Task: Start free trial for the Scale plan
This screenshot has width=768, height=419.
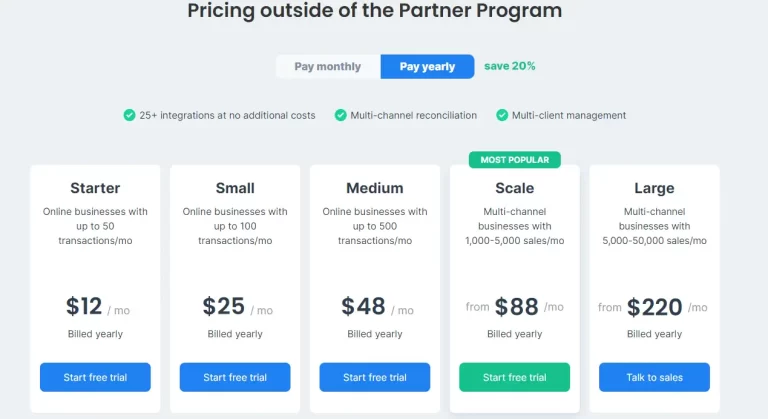Action: tap(515, 377)
